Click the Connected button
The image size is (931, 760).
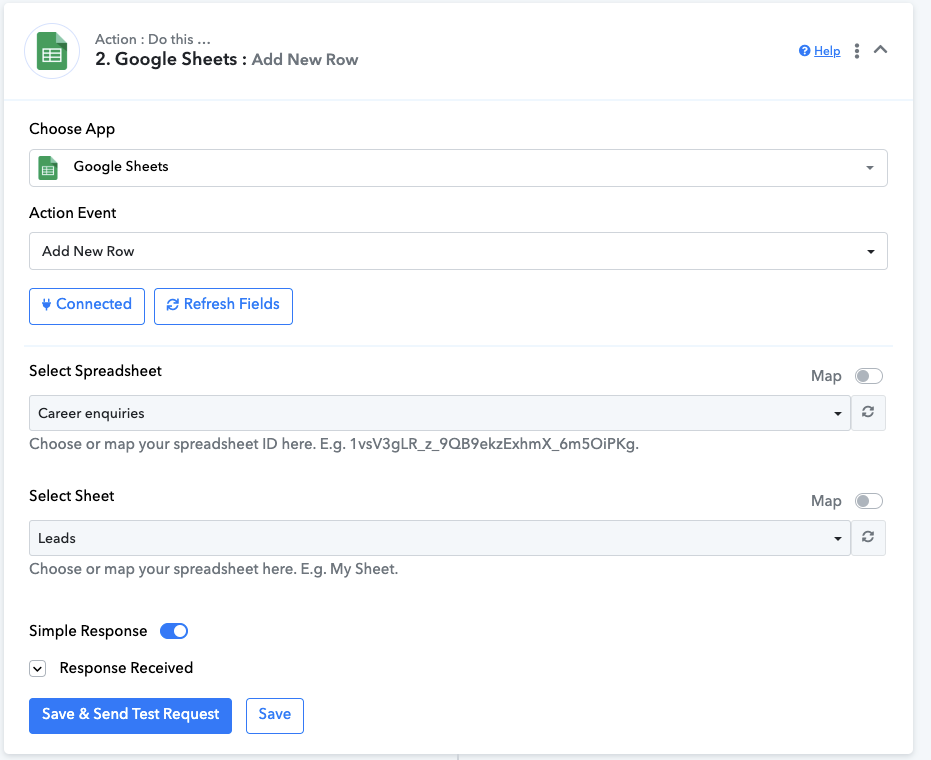[x=87, y=306]
